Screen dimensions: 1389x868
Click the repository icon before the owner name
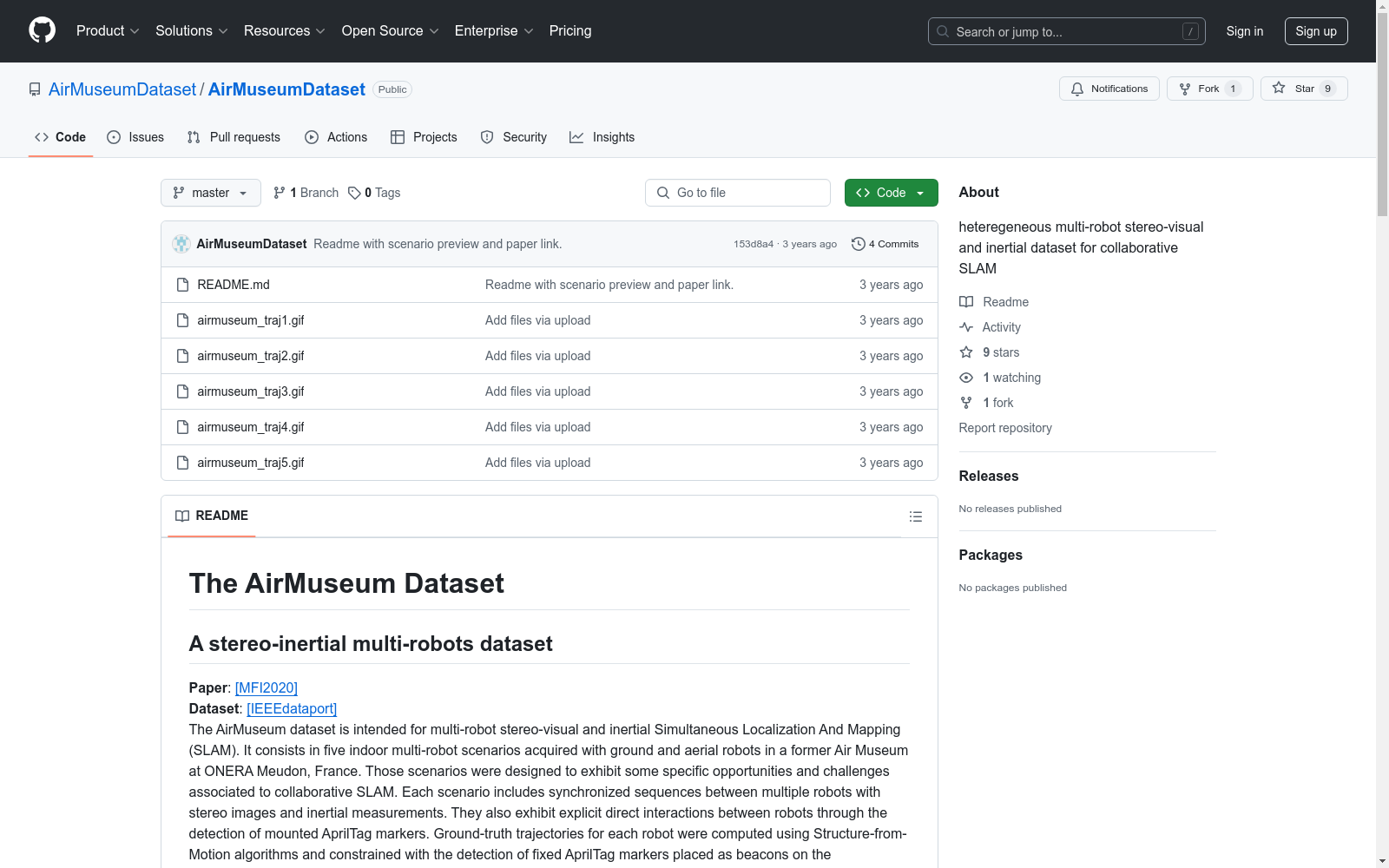pyautogui.click(x=35, y=89)
